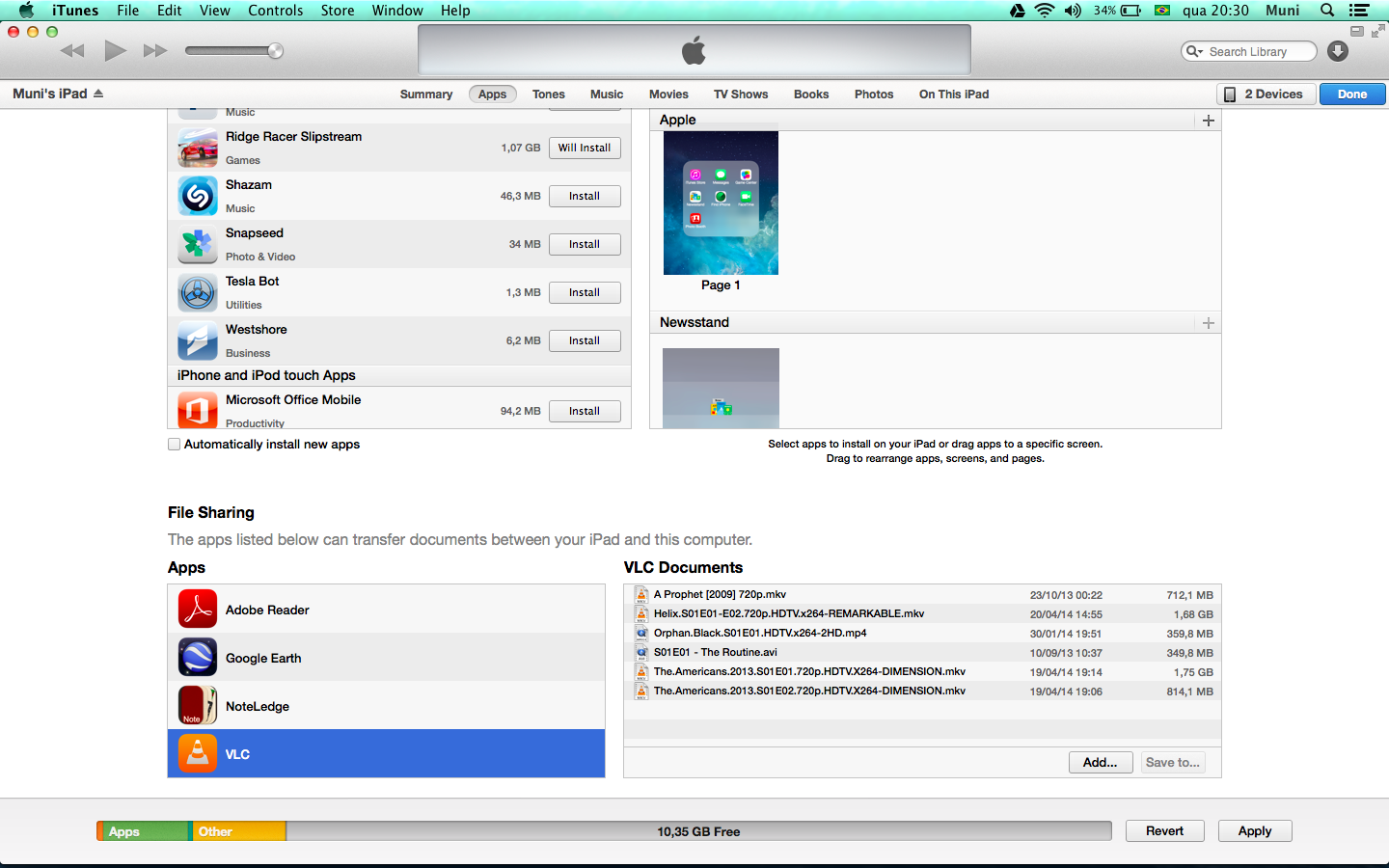Open the Apple menu icon
The width and height of the screenshot is (1389, 868).
[x=26, y=11]
